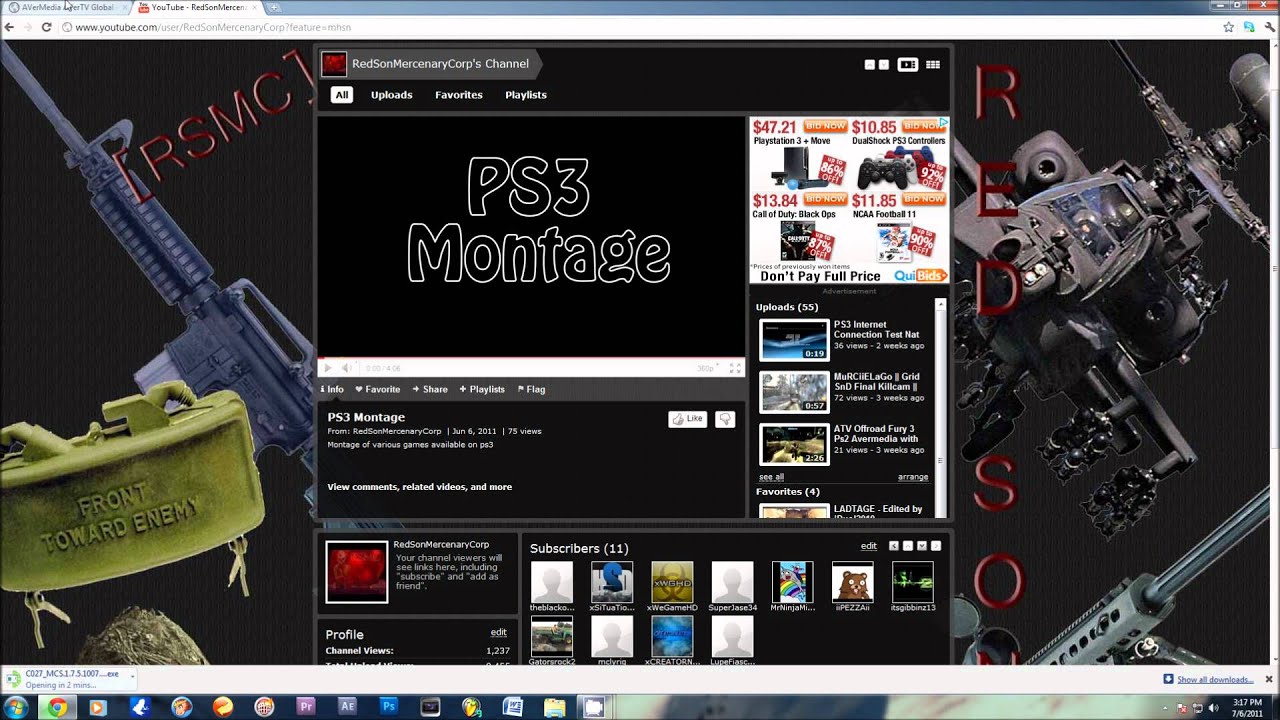Open subscriber xWeGameHD avatar

coord(672,582)
